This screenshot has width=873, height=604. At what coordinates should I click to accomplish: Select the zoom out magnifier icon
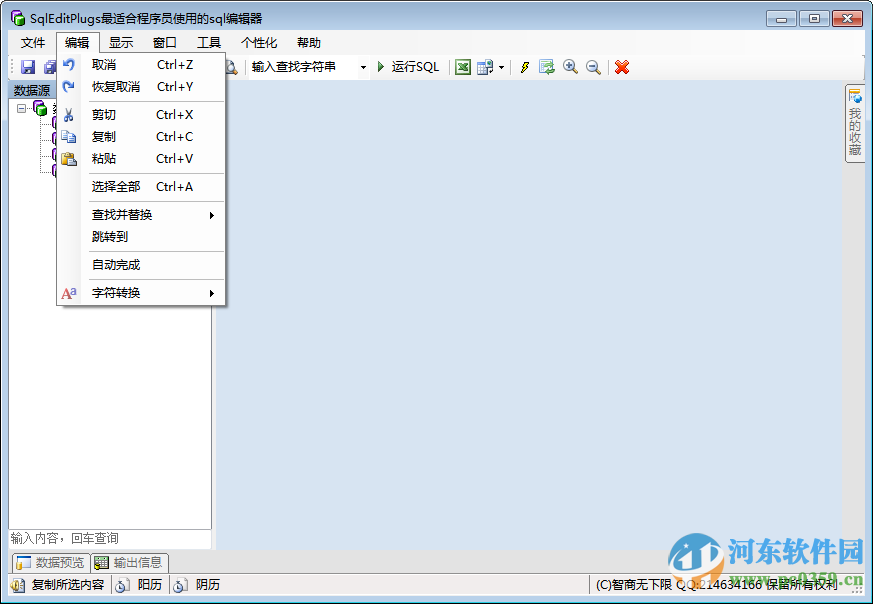[593, 67]
